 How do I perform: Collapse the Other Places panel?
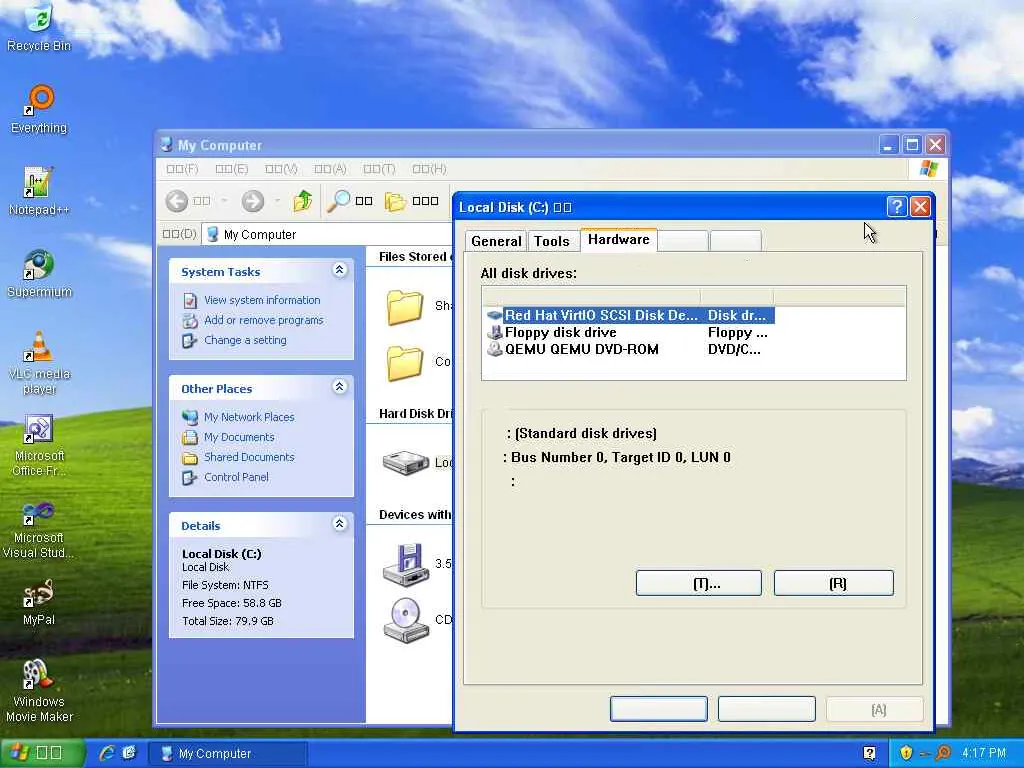[340, 387]
